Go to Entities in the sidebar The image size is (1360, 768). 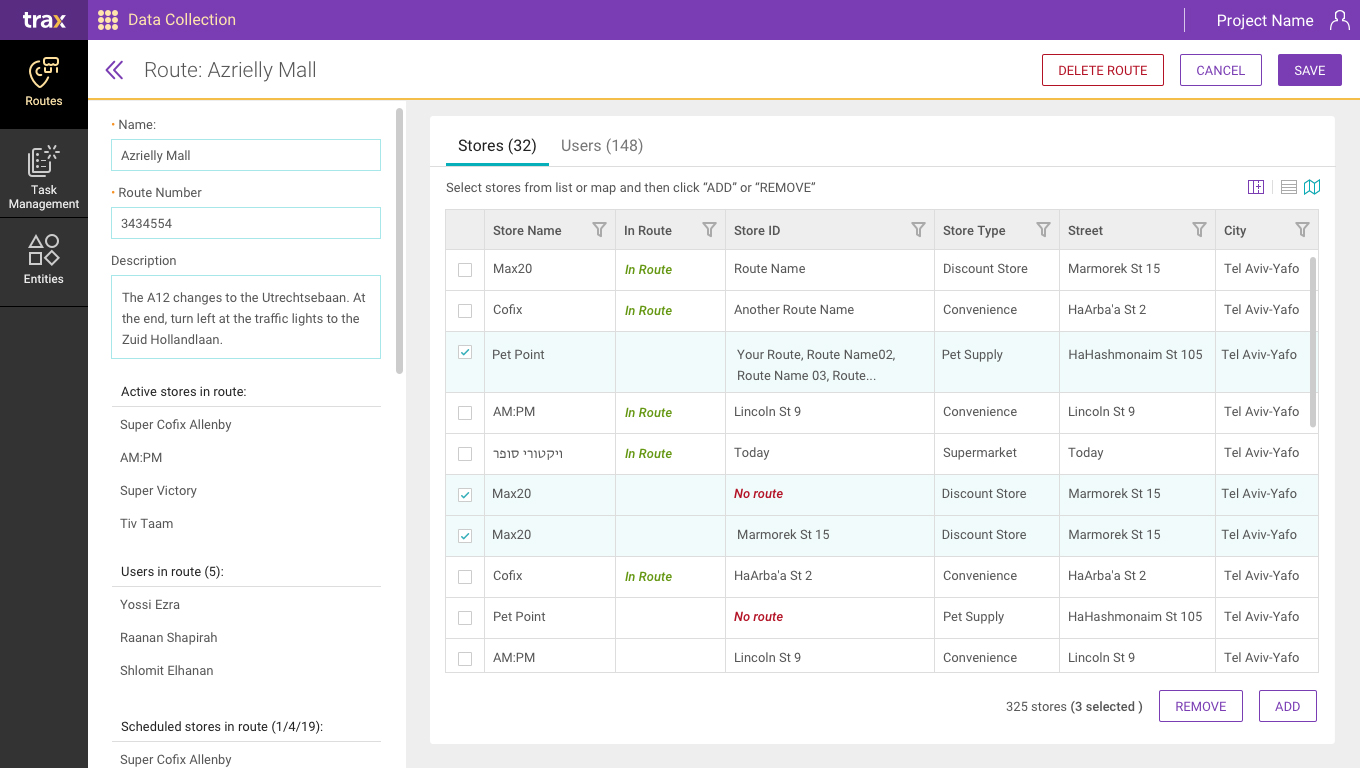click(x=44, y=260)
